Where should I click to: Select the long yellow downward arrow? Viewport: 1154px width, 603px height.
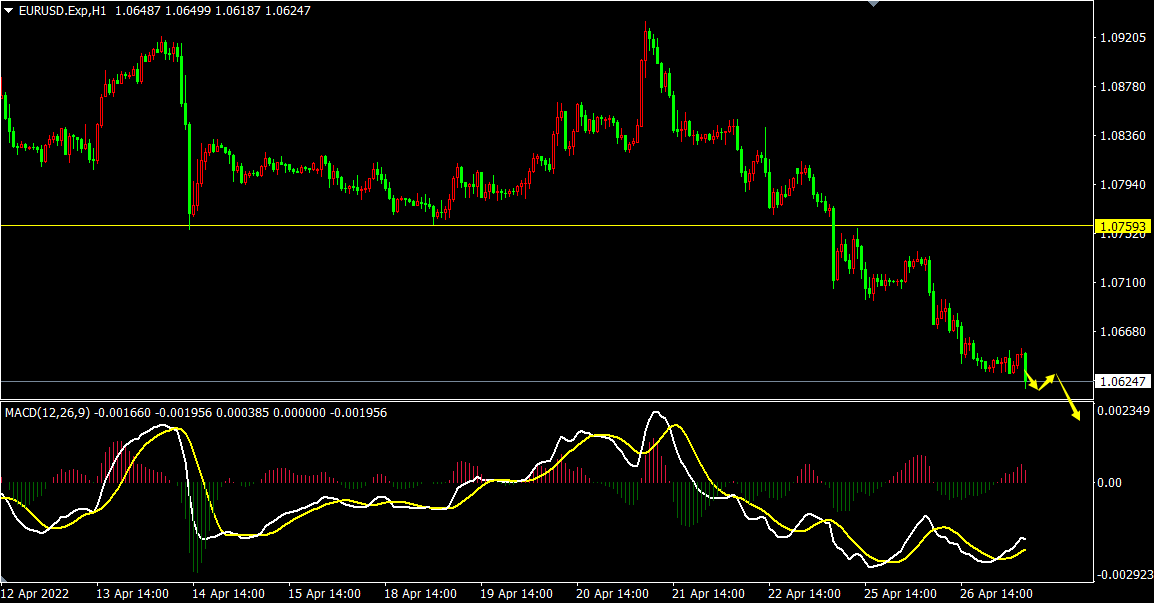1068,399
